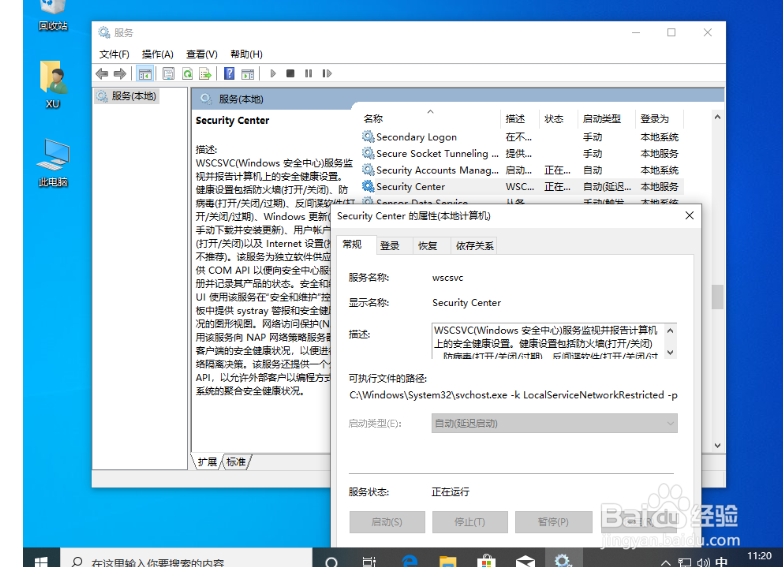
Task: Click the Cortana circle taskbar icon
Action: (x=331, y=561)
